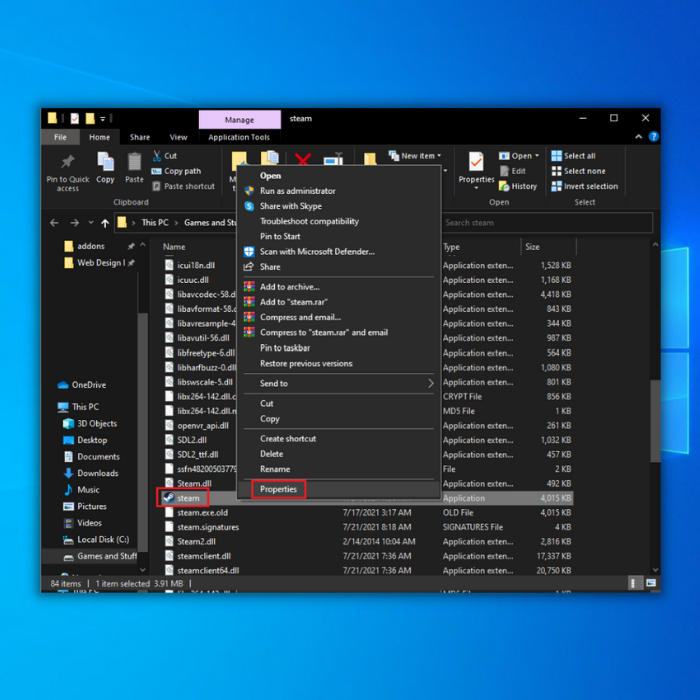Open Local Disk (C:) in navigation pane
The image size is (700, 700).
[97, 539]
